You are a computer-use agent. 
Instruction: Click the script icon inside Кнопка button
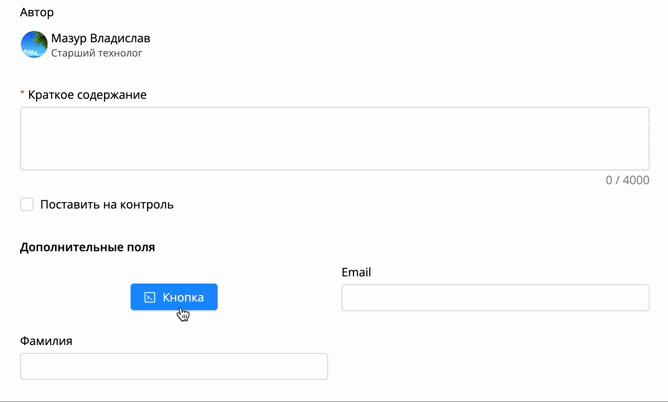(150, 297)
